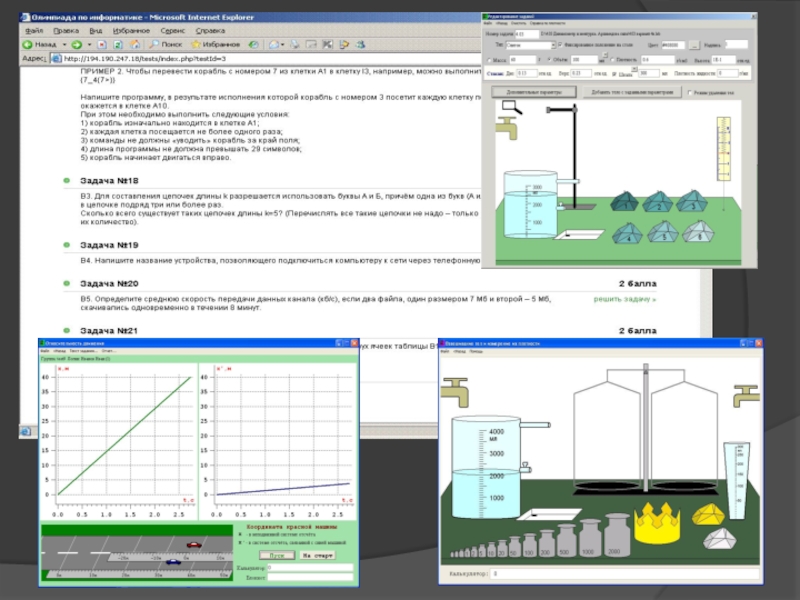Select the Масса radio button
Image resolution: width=800 pixels, height=600 pixels.
tap(489, 59)
